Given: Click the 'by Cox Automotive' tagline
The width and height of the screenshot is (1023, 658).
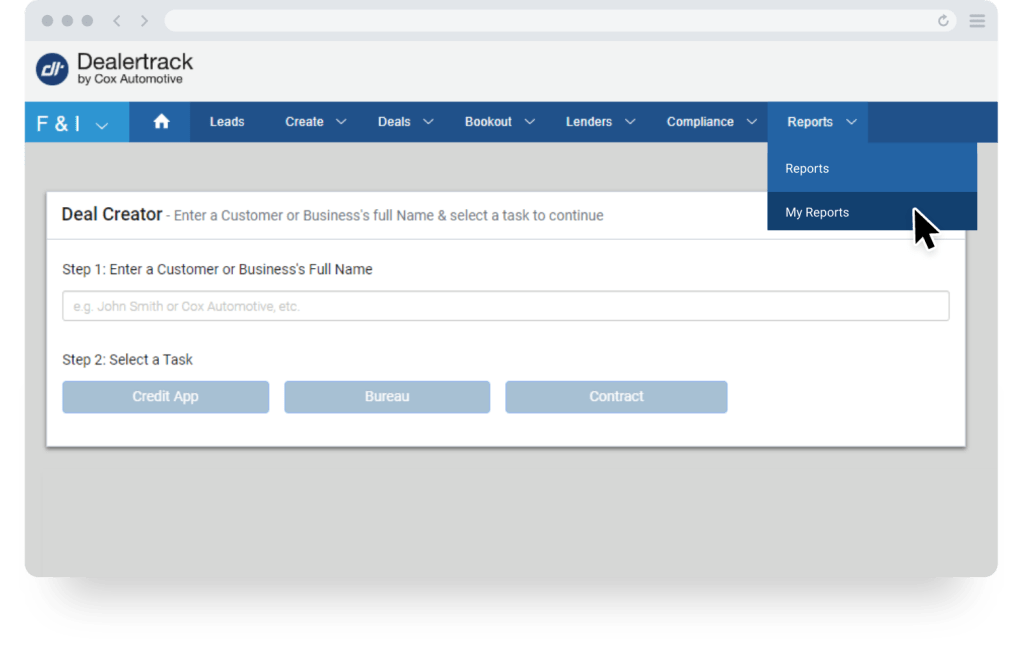Looking at the screenshot, I should 130,80.
